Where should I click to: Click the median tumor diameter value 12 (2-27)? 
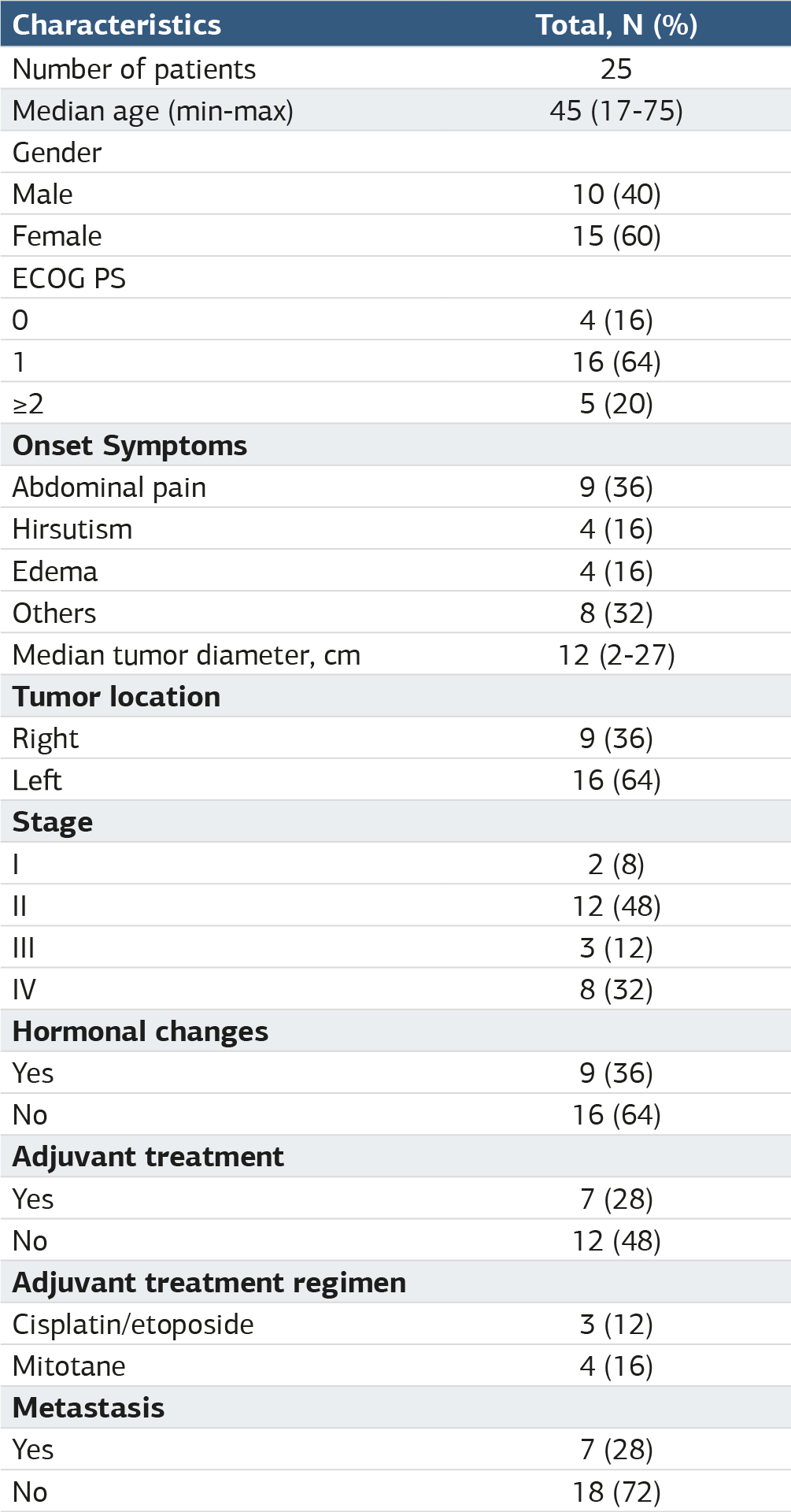point(616,655)
